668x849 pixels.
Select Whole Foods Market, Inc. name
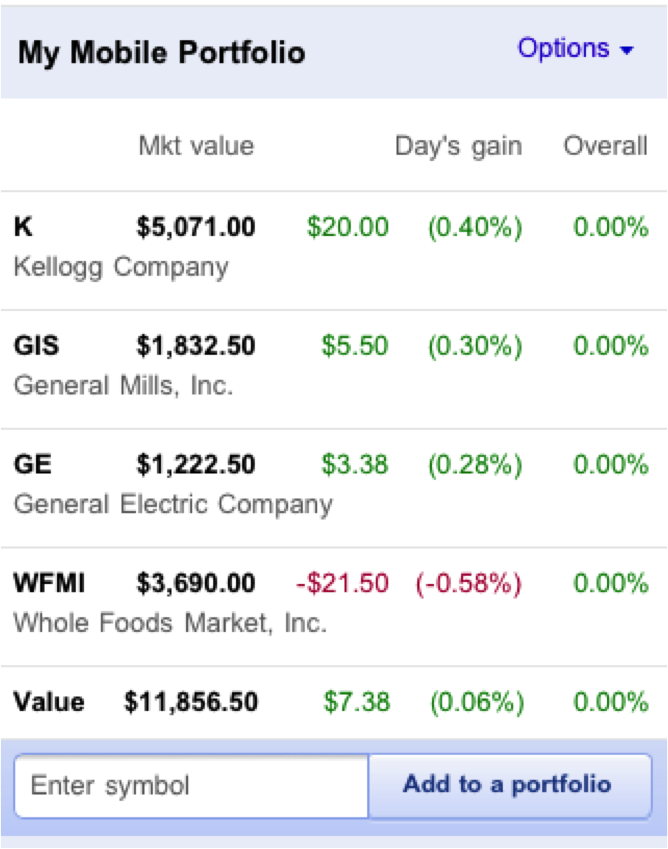click(x=170, y=623)
